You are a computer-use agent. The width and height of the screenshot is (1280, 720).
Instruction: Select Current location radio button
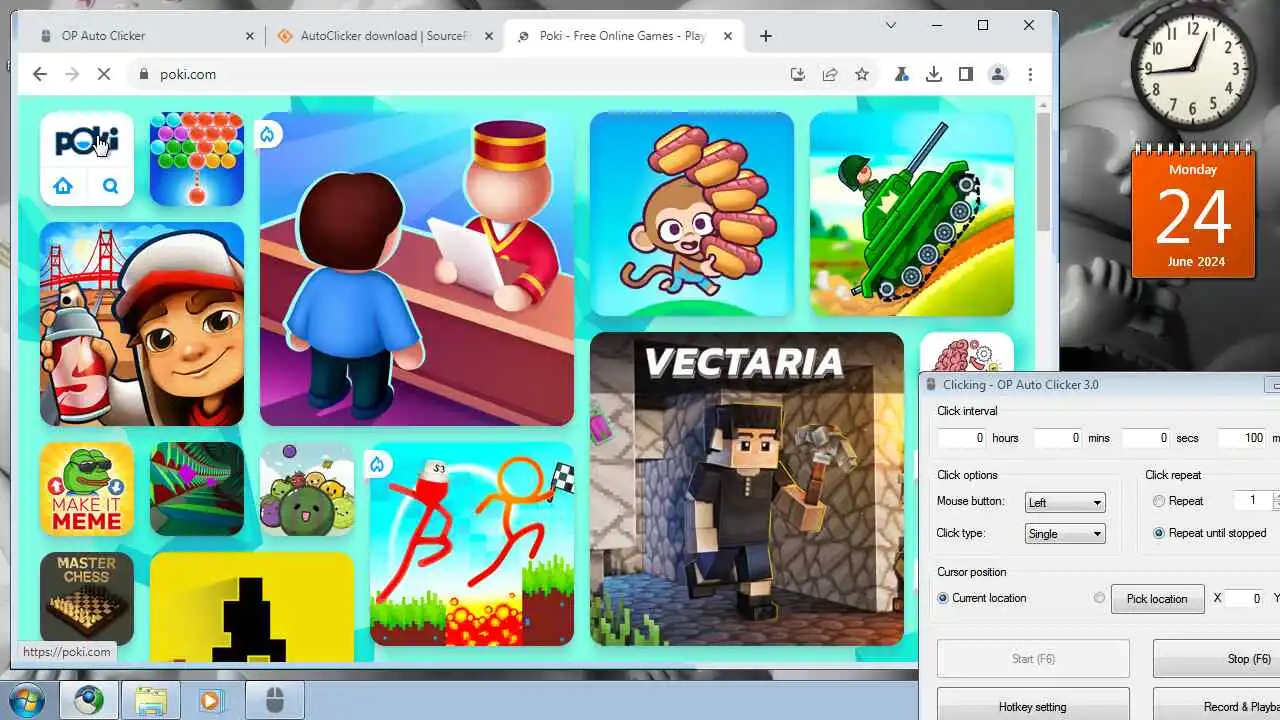click(x=943, y=598)
